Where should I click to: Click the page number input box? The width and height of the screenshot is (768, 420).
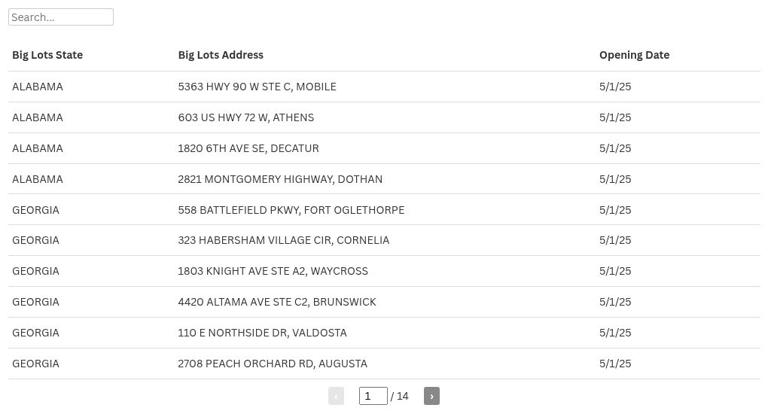372,396
